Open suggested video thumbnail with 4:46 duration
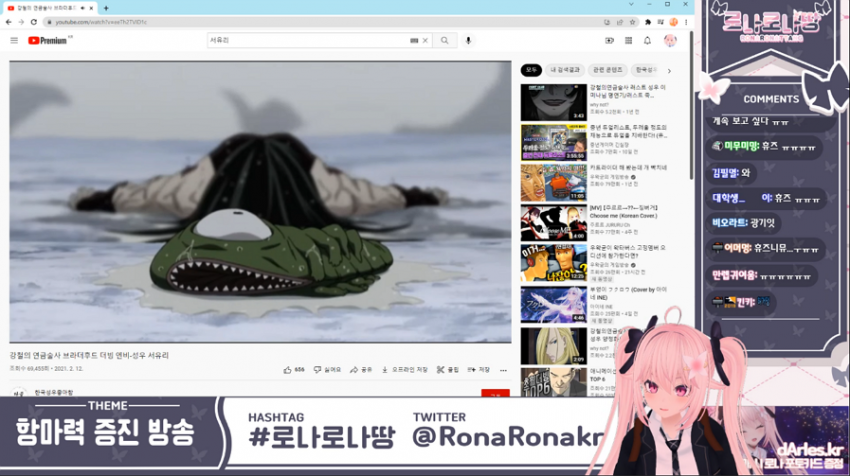Image resolution: width=850 pixels, height=476 pixels. tap(553, 305)
